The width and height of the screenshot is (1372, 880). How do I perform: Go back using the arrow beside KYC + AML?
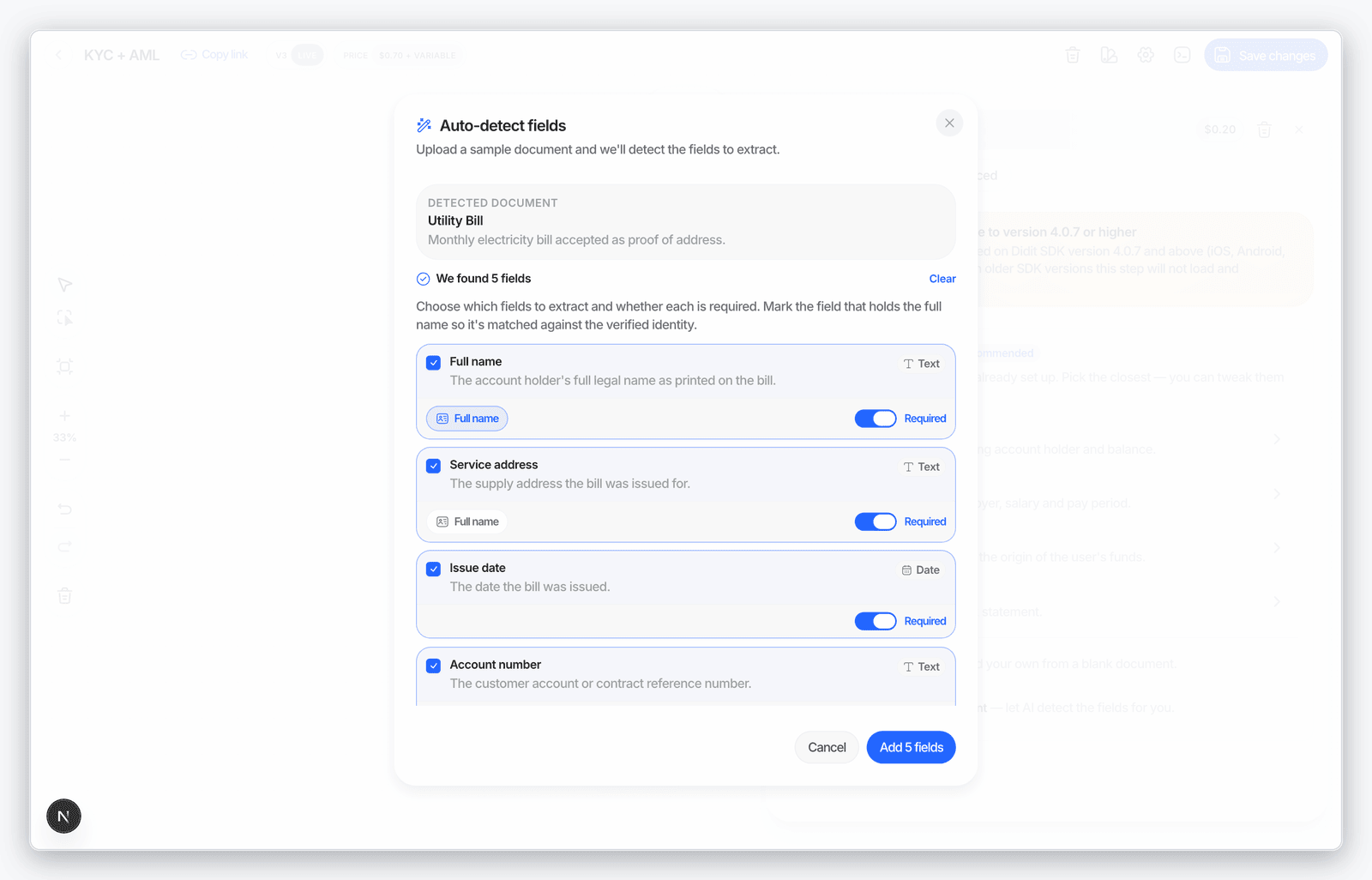(x=58, y=55)
